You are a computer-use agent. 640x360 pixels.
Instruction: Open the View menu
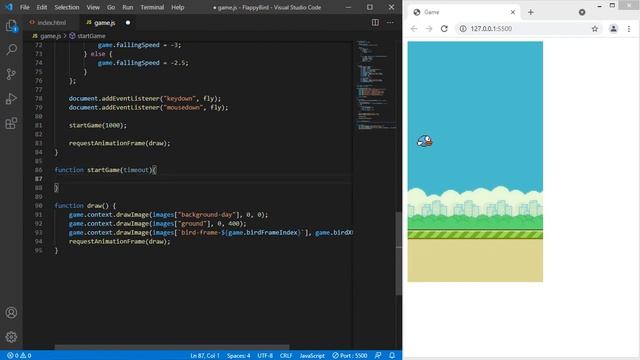93,7
